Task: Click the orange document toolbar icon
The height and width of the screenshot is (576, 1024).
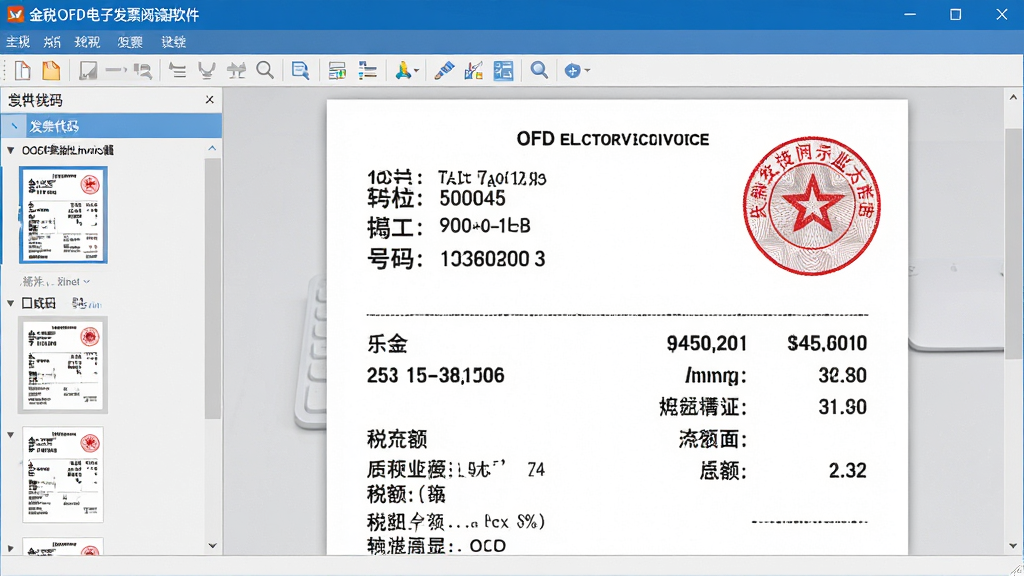Action: (x=51, y=71)
